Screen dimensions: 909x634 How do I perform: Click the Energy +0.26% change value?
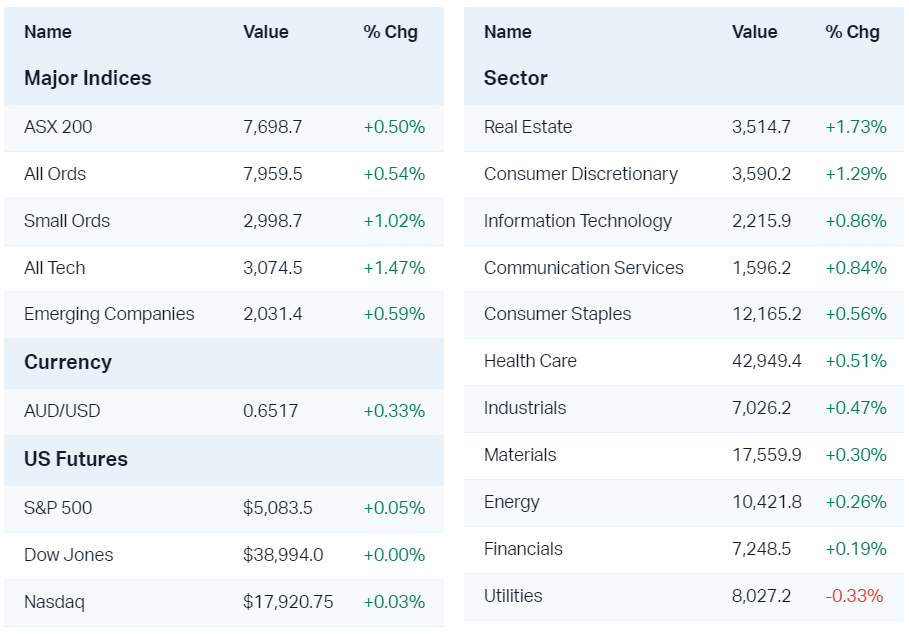(855, 502)
